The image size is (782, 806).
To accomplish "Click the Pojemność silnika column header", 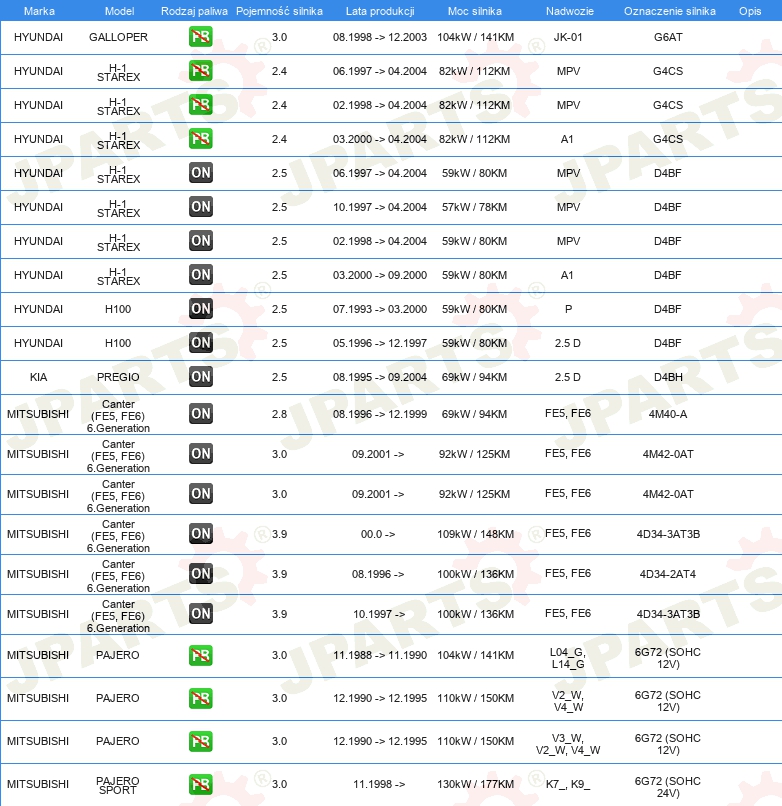I will point(279,11).
